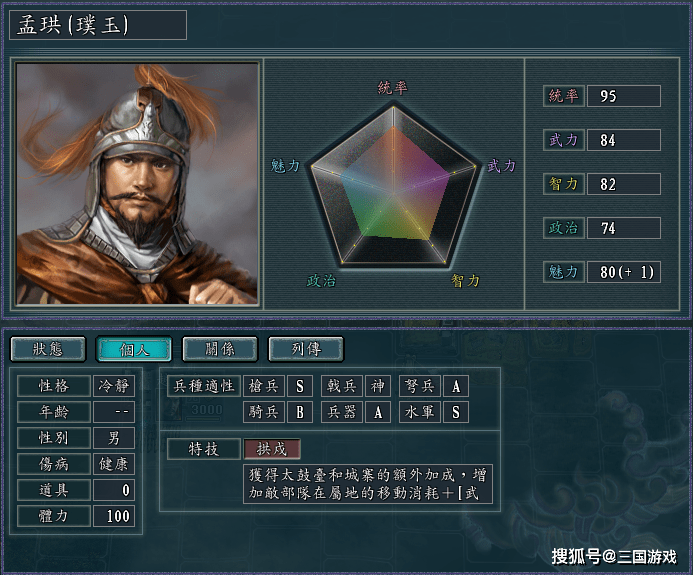Open the 列傳 biography tab
693x575 pixels.
point(305,349)
